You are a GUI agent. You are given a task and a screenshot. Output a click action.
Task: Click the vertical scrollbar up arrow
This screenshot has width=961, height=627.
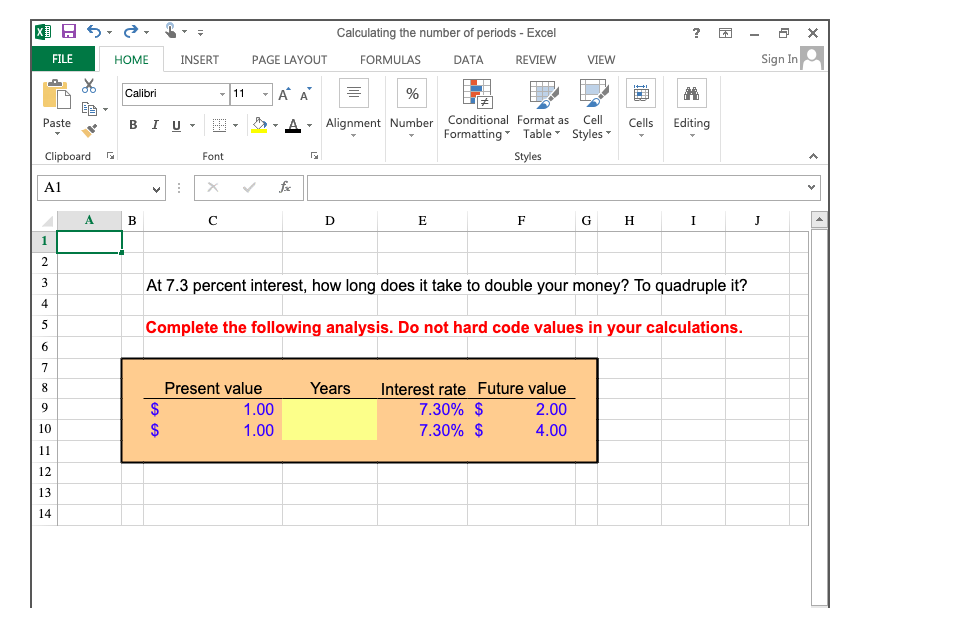pos(819,219)
